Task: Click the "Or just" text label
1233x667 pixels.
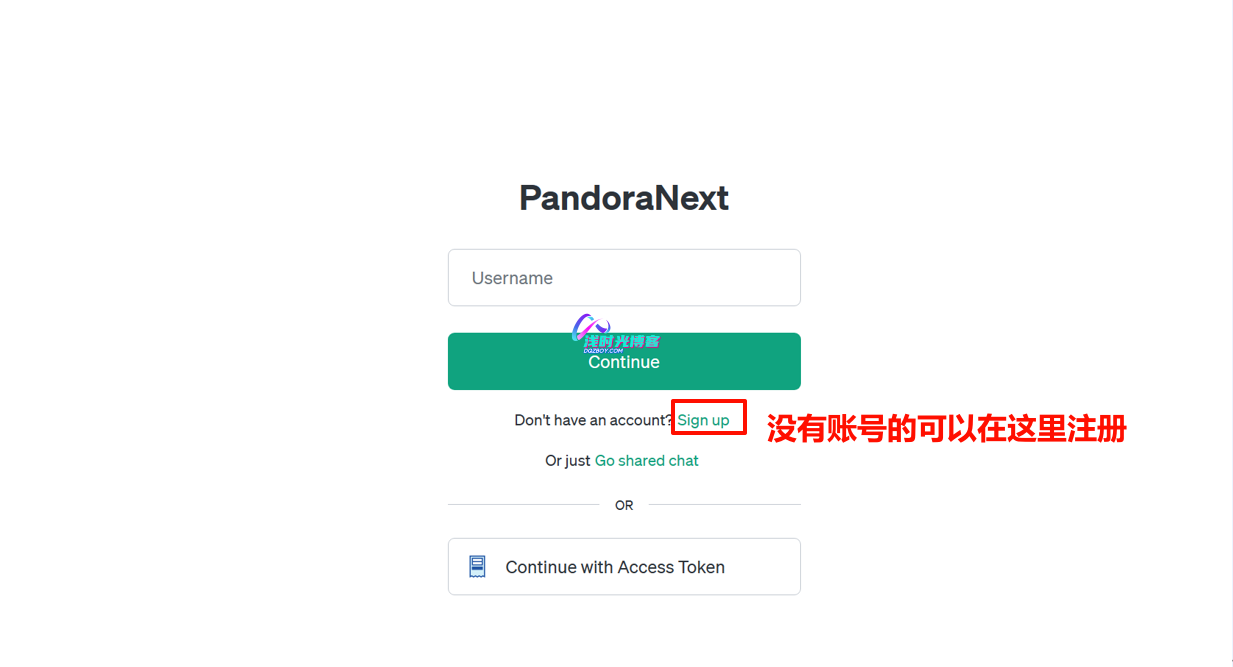Action: [x=567, y=461]
